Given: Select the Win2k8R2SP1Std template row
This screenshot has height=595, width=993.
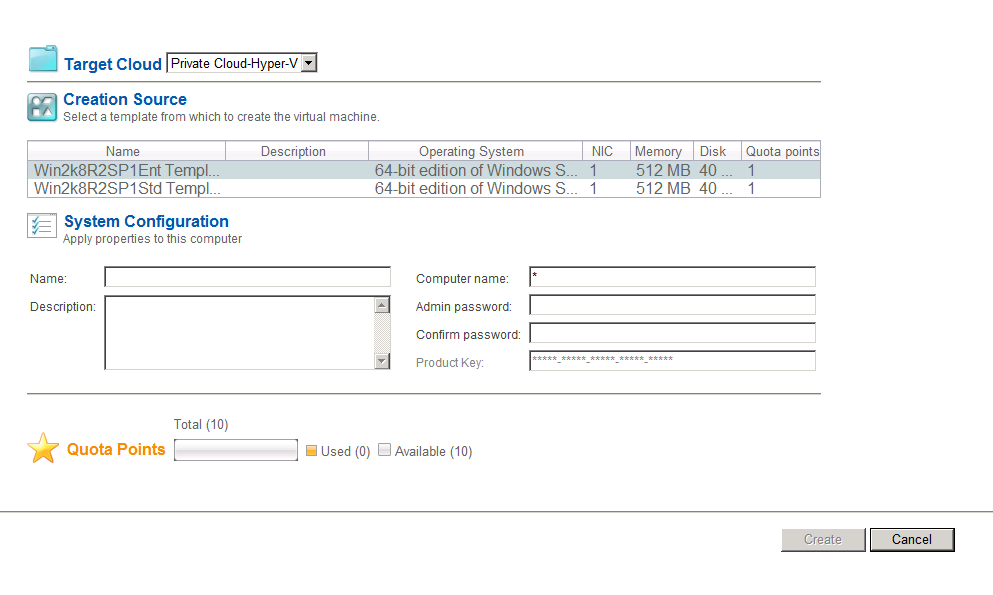Looking at the screenshot, I should coord(424,189).
